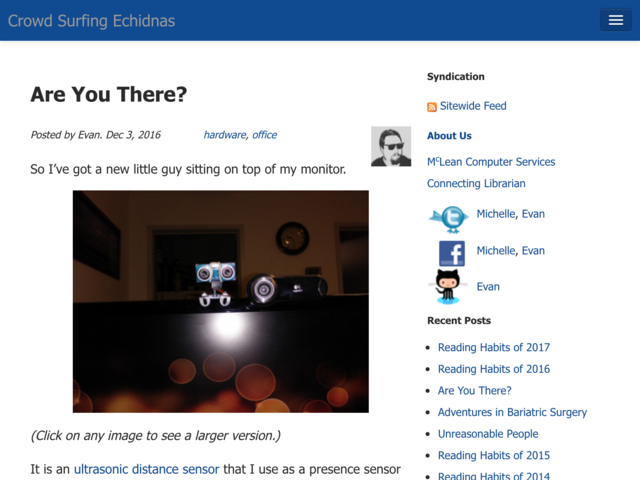The height and width of the screenshot is (480, 640).
Task: Open the hamburger navigation menu
Action: point(616,20)
